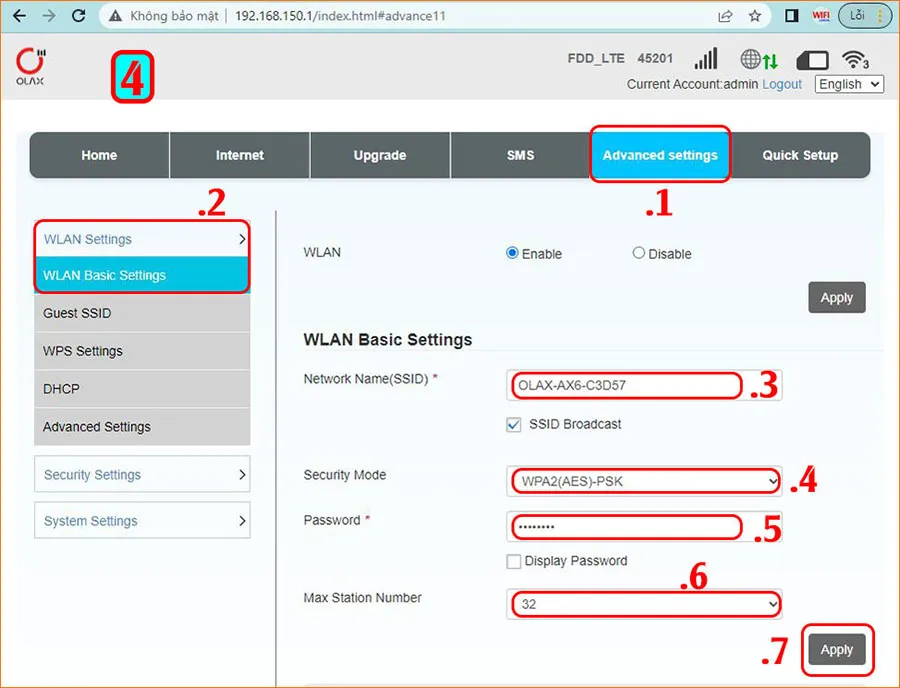Select the WLAN Enable radio button
900x688 pixels.
(x=513, y=254)
